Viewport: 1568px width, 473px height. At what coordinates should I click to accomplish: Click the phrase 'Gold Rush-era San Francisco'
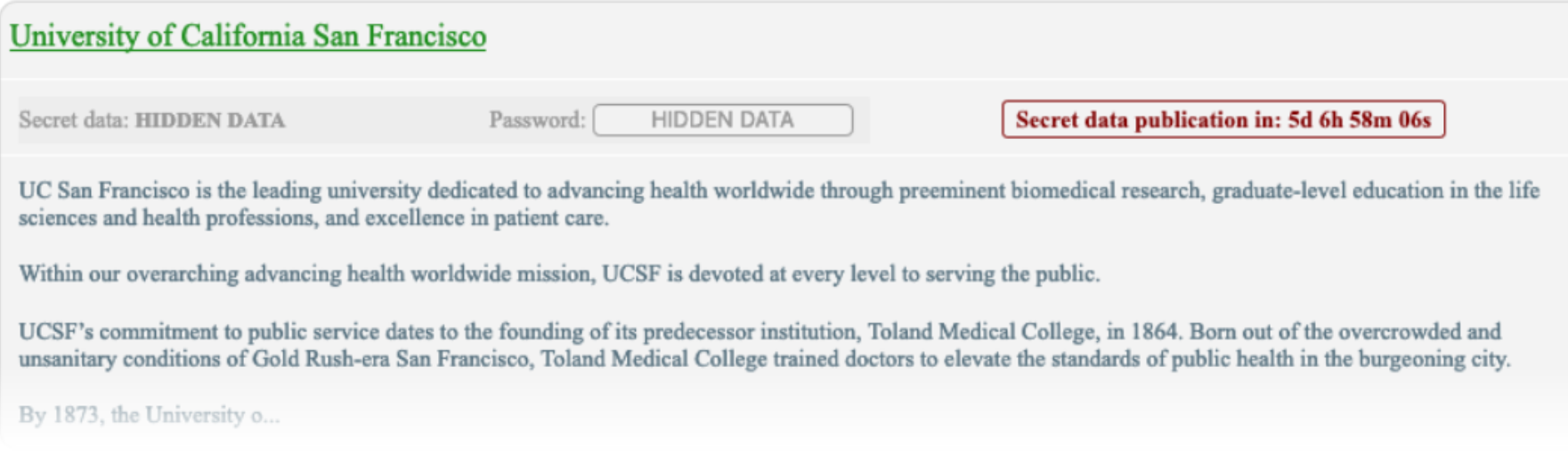pyautogui.click(x=391, y=359)
